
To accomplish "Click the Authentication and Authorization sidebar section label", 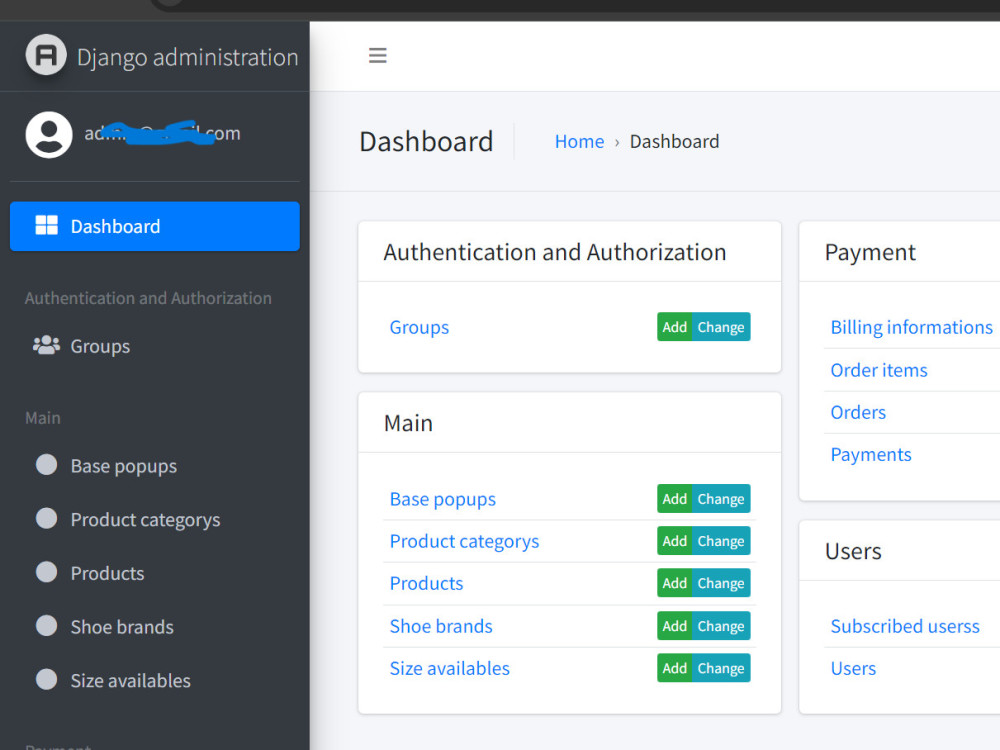I will coord(148,298).
